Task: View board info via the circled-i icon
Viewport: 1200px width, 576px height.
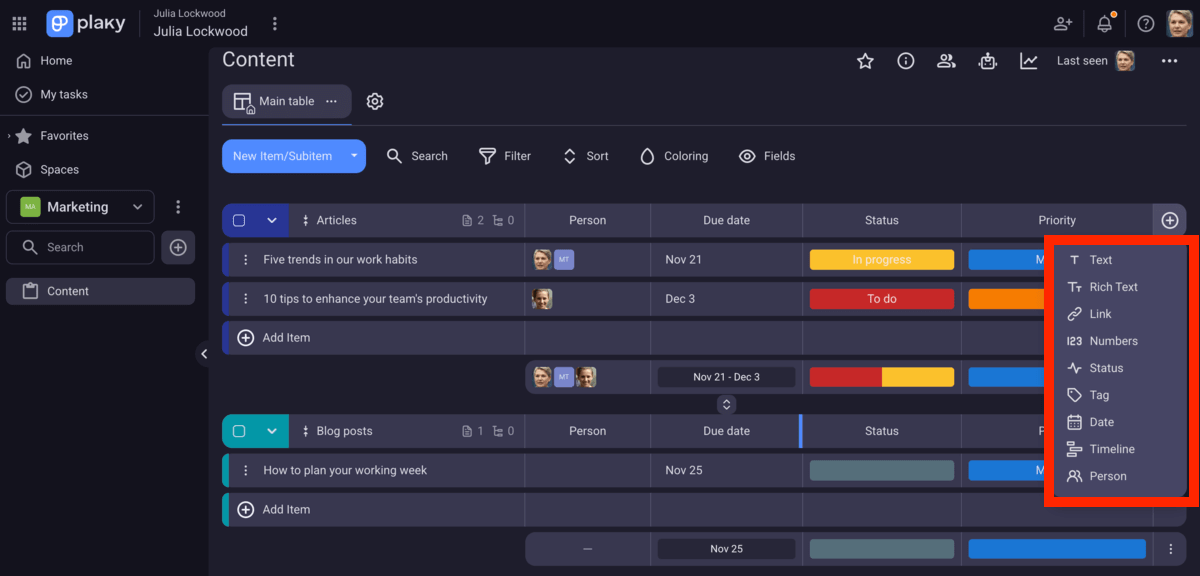Action: click(x=905, y=61)
